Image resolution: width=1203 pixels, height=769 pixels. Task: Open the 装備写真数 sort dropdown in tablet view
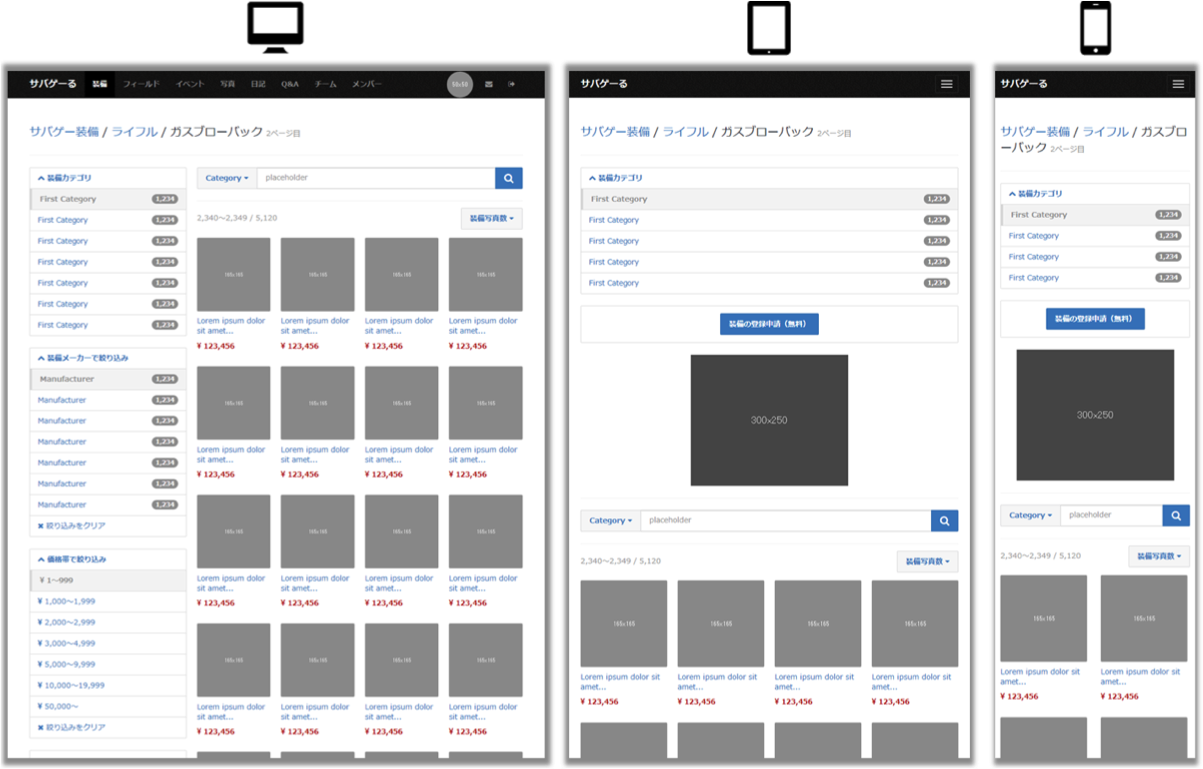click(928, 561)
